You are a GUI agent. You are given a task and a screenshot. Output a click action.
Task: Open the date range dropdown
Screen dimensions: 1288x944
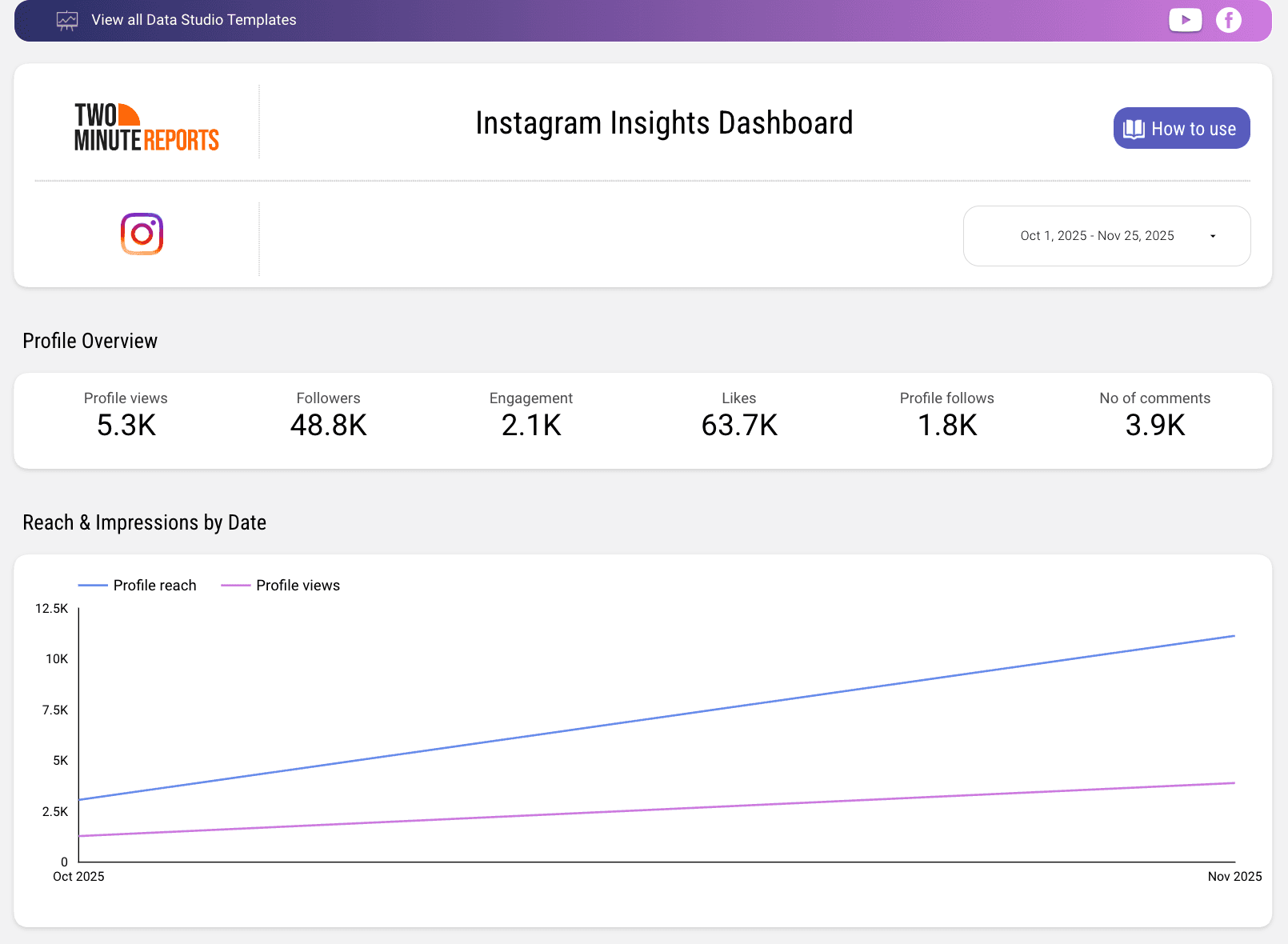coord(1106,236)
